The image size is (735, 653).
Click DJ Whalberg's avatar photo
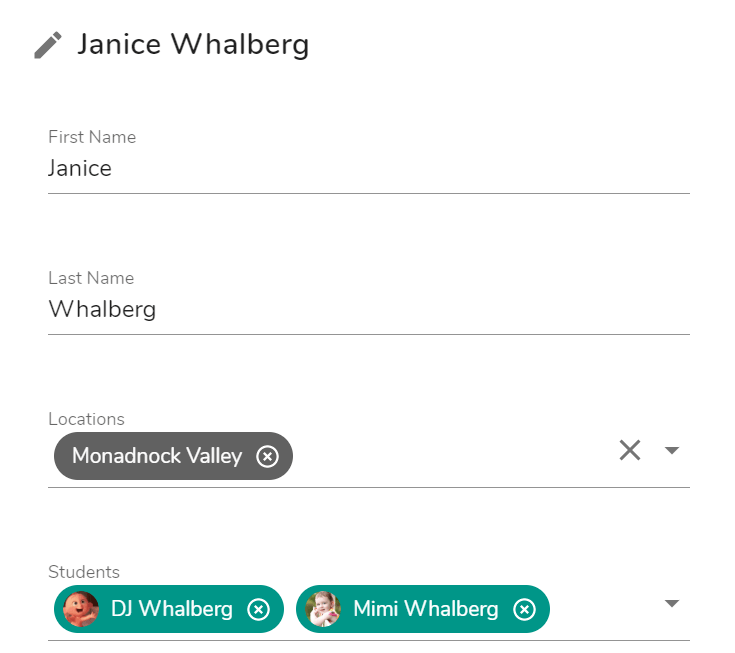(x=81, y=609)
